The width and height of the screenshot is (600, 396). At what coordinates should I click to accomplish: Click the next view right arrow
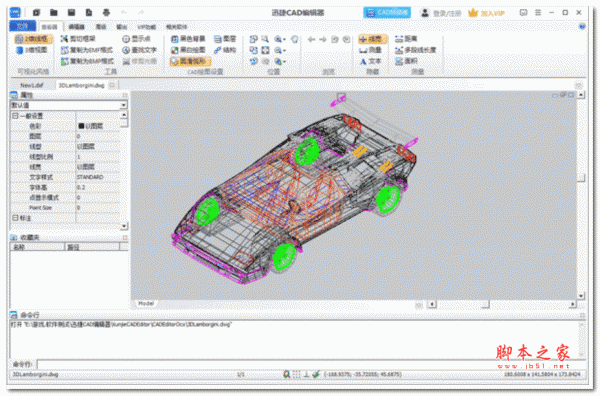point(323,39)
